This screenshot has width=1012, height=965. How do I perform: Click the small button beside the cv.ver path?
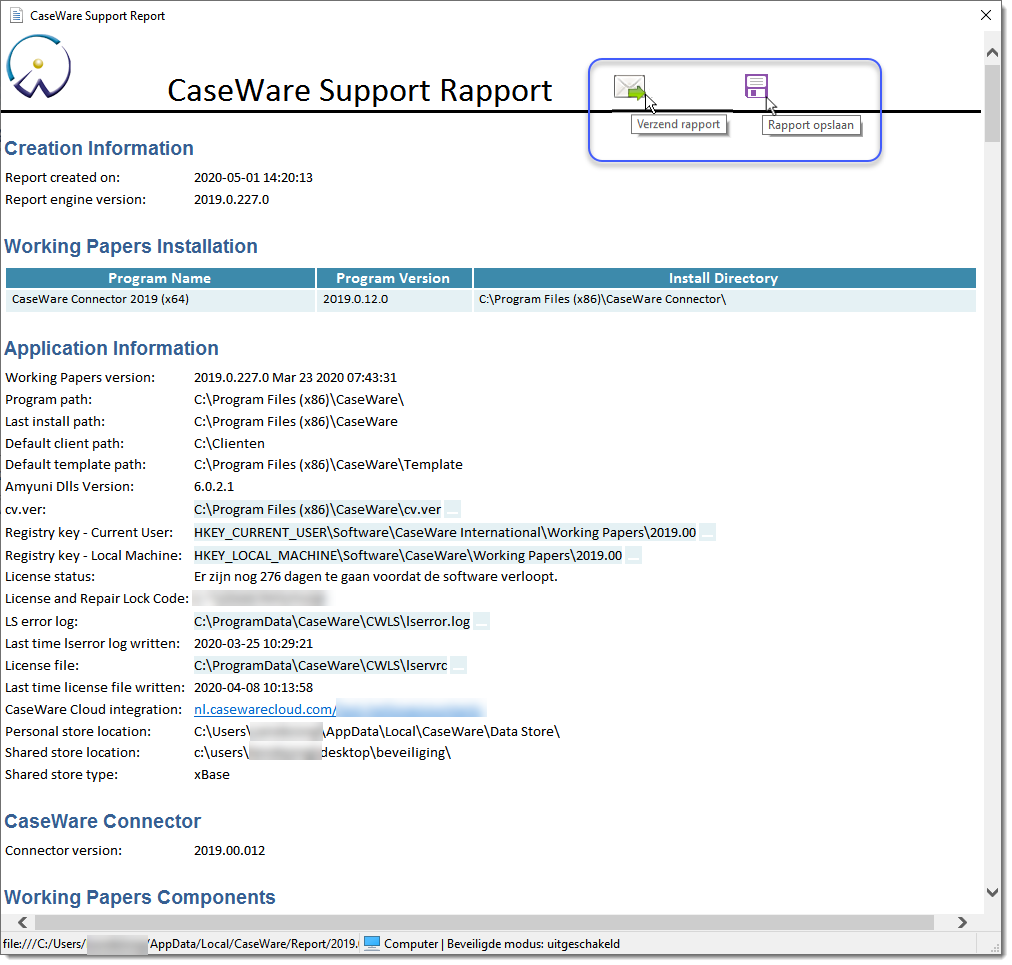coord(452,509)
